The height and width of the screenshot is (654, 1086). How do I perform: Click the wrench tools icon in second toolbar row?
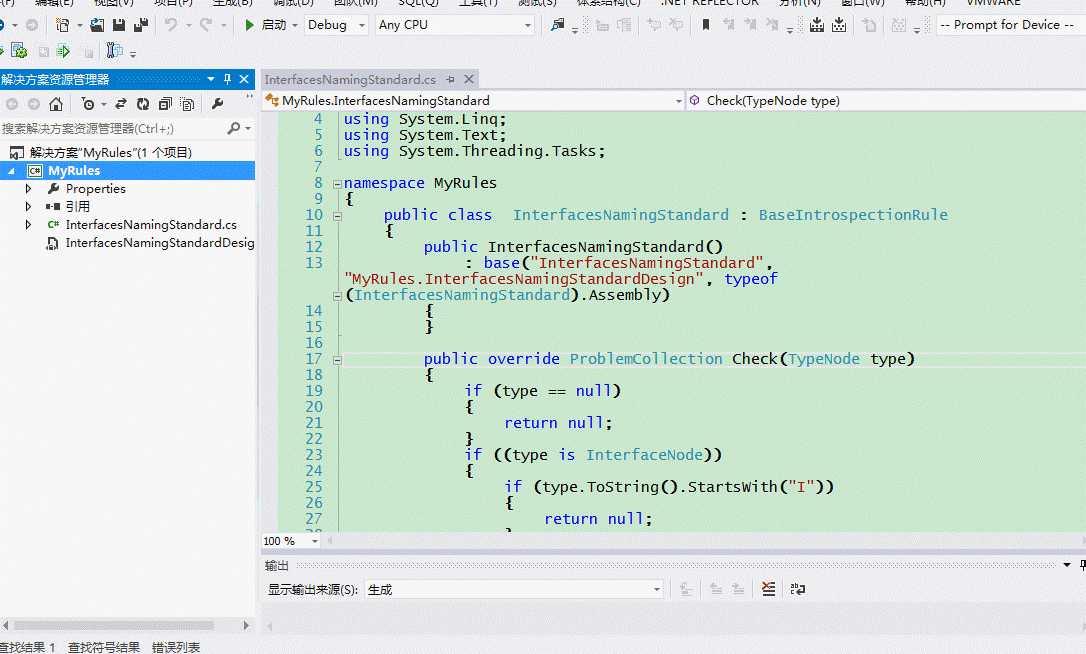pyautogui.click(x=114, y=51)
